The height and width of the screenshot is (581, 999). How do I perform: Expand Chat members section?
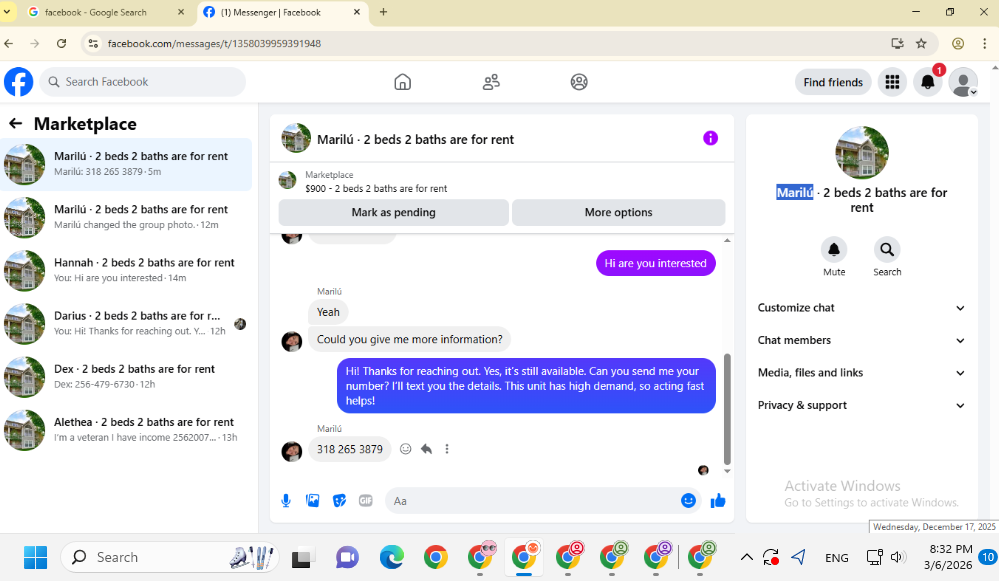[x=861, y=340]
